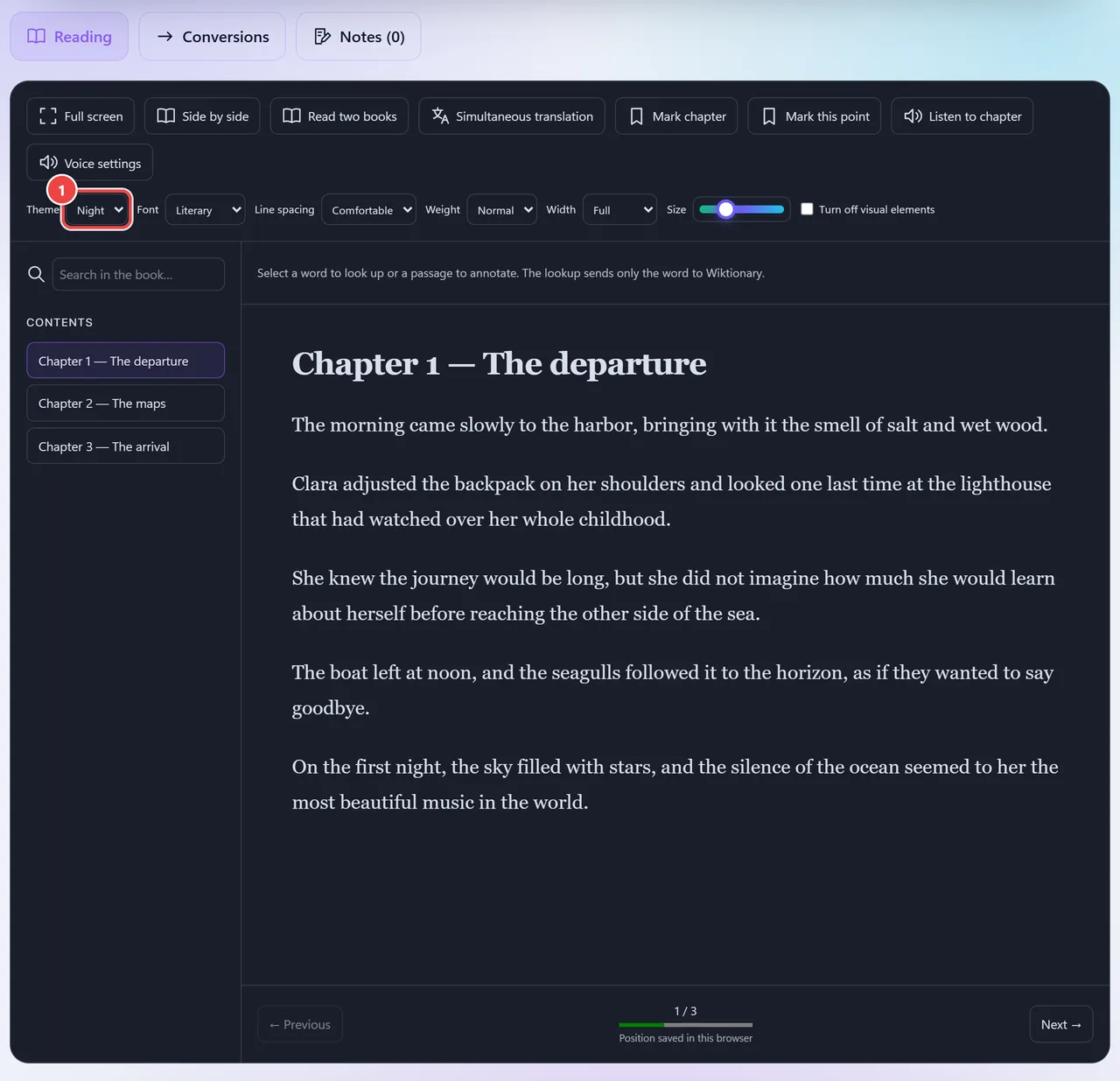The height and width of the screenshot is (1081, 1120).
Task: Click the Reading tab book icon
Action: click(x=36, y=37)
